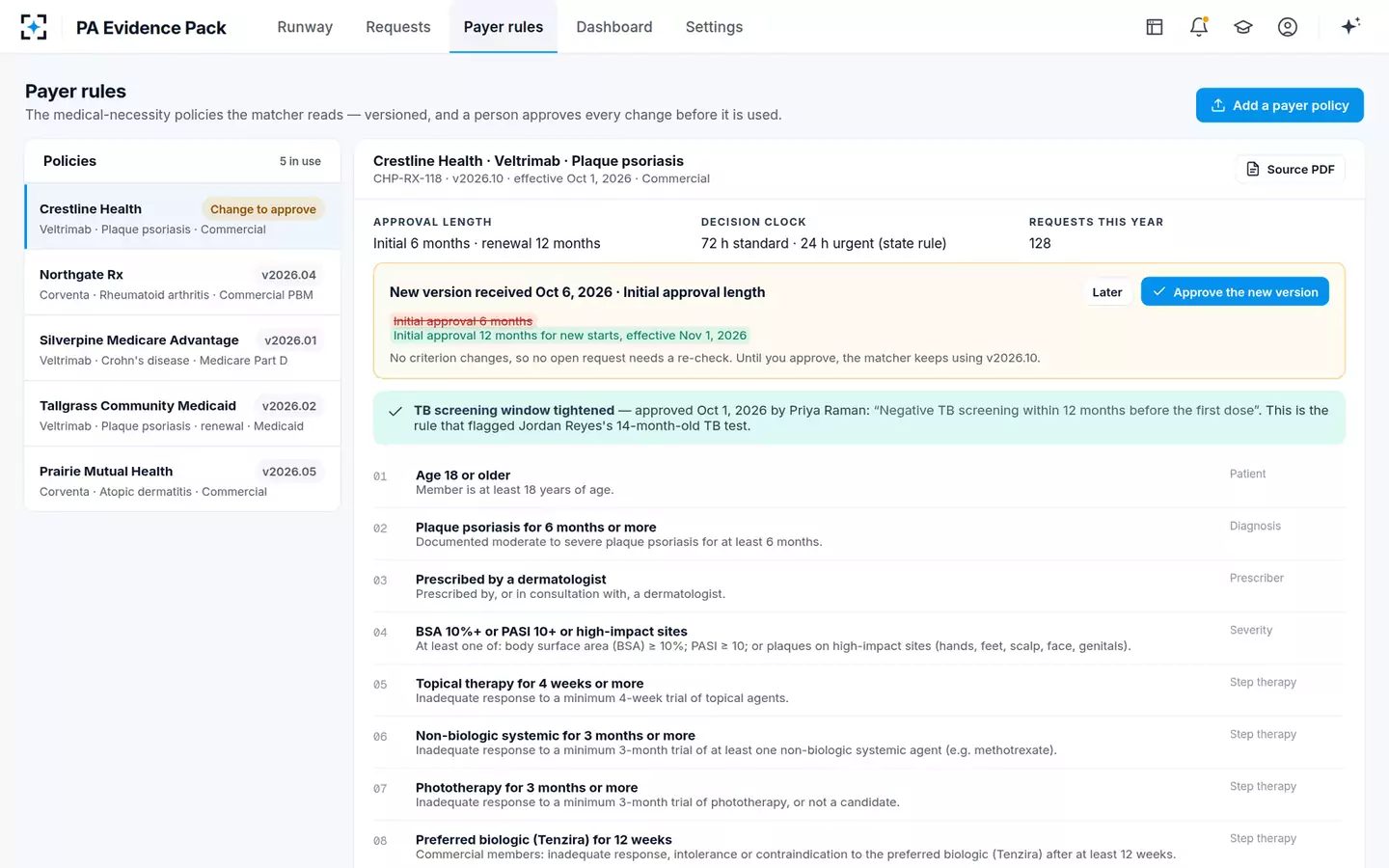
Task: Click the '5 in use' count label
Action: (300, 161)
